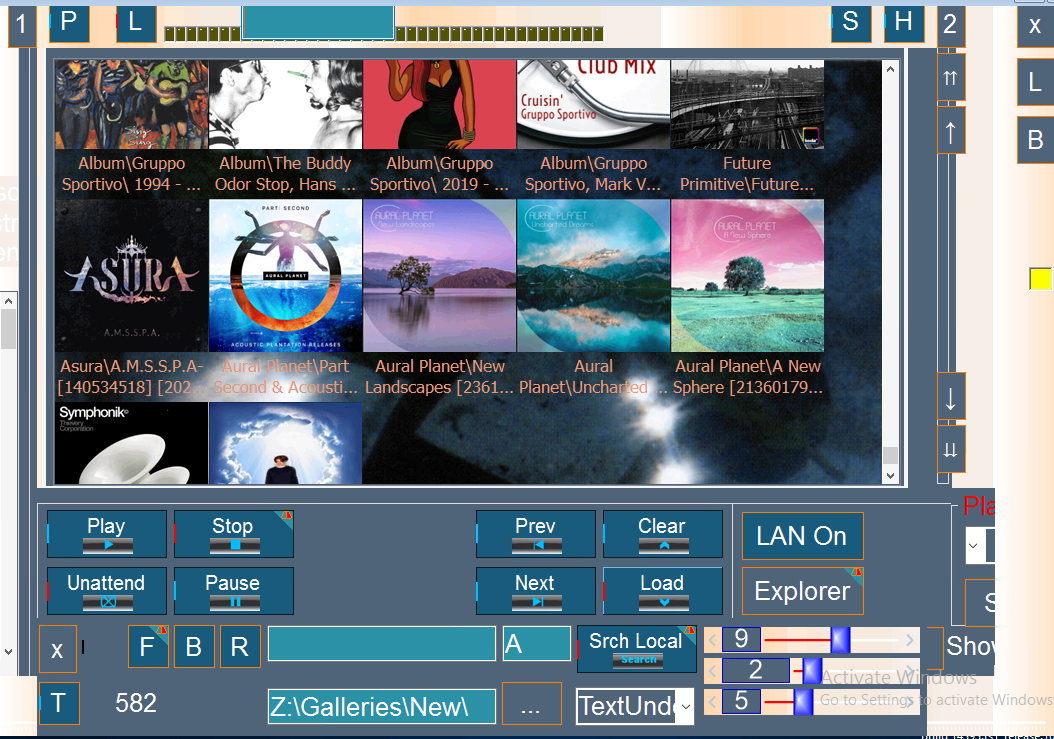This screenshot has width=1054, height=739.
Task: Click the F button in the bottom row
Action: click(148, 647)
